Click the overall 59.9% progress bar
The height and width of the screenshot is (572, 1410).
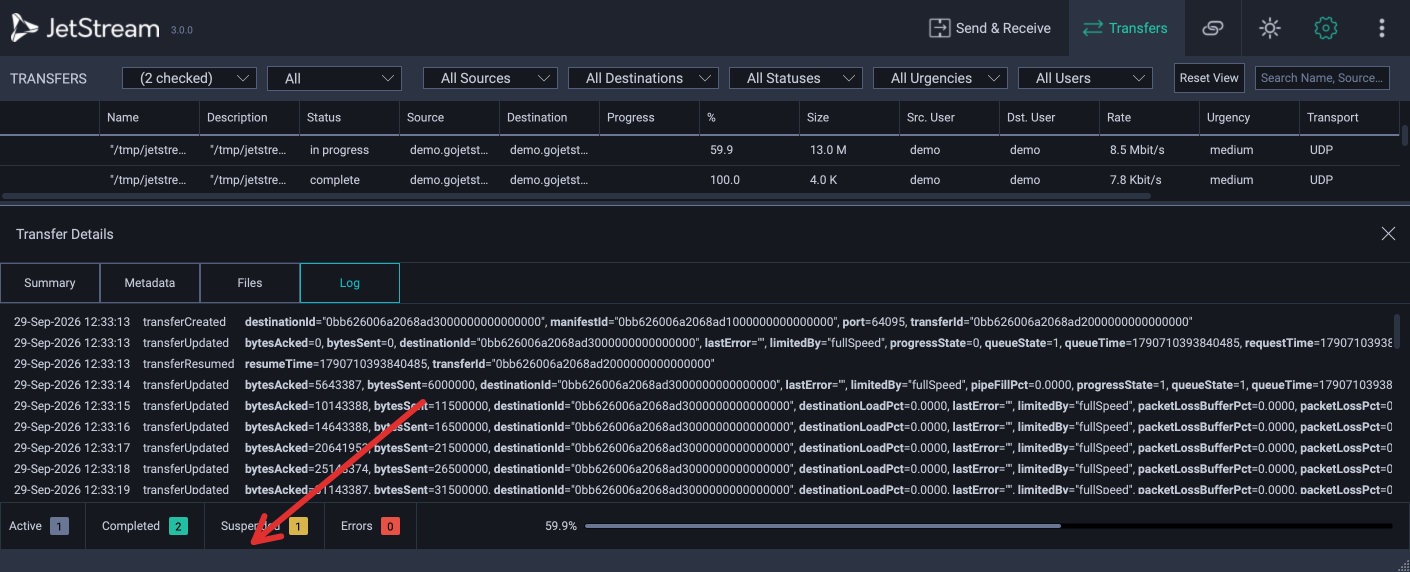click(988, 525)
